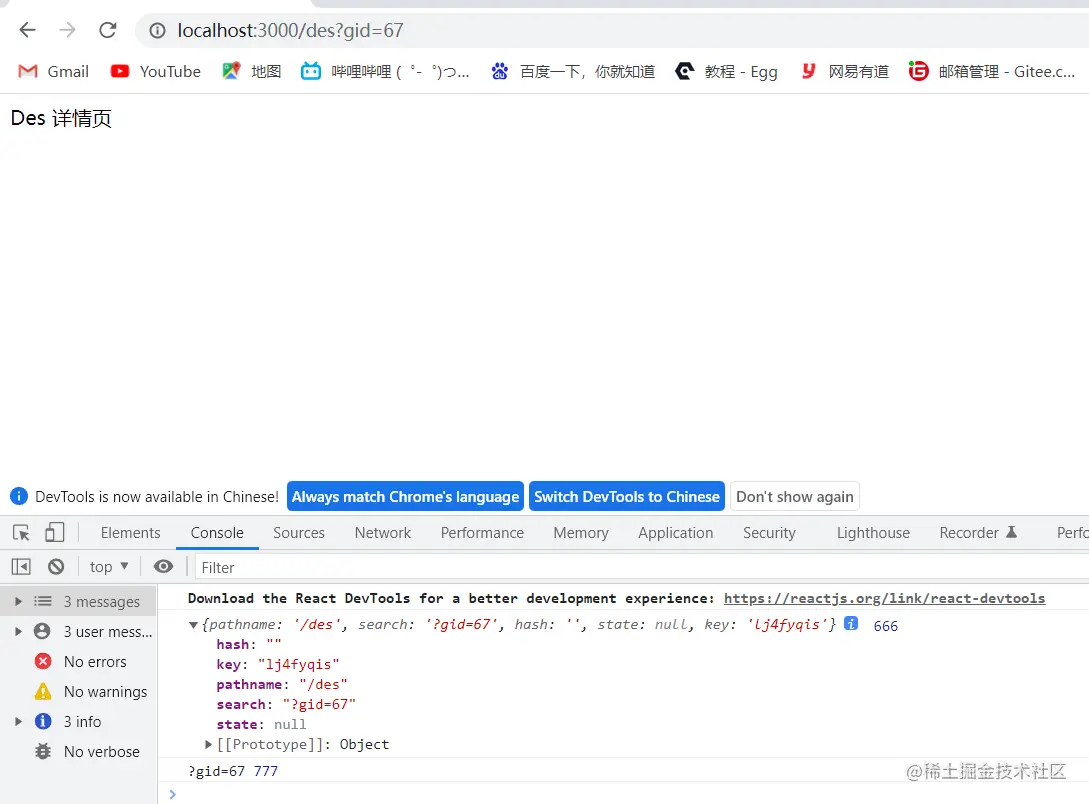Viewport: 1089px width, 804px height.
Task: Collapse the logged location object
Action: coord(194,626)
